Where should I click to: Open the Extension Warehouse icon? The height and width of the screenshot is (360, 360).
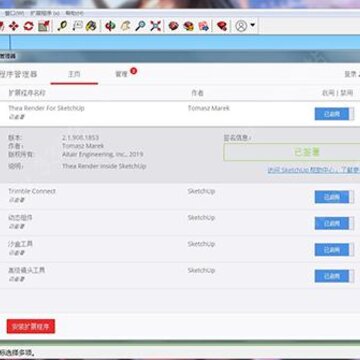[188, 26]
